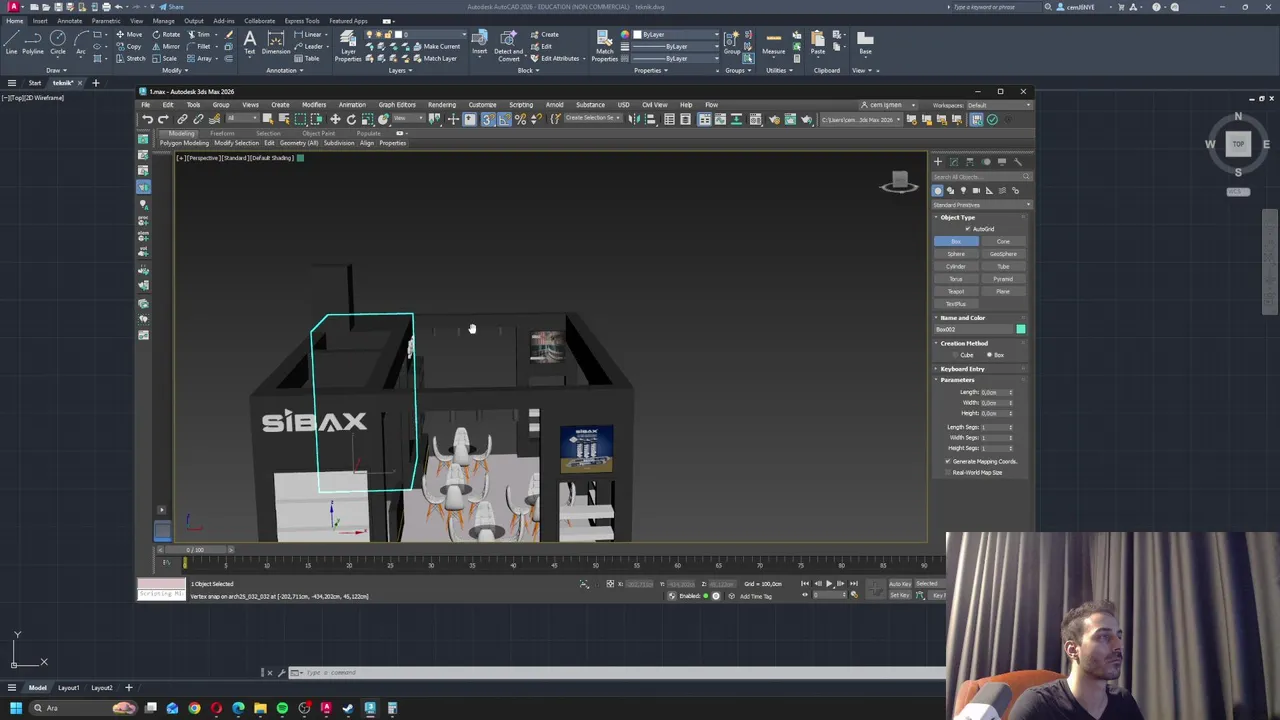Expand the Modify panel dropdown in AutoCAD ribbon
This screenshot has width=1280, height=720.
click(174, 70)
